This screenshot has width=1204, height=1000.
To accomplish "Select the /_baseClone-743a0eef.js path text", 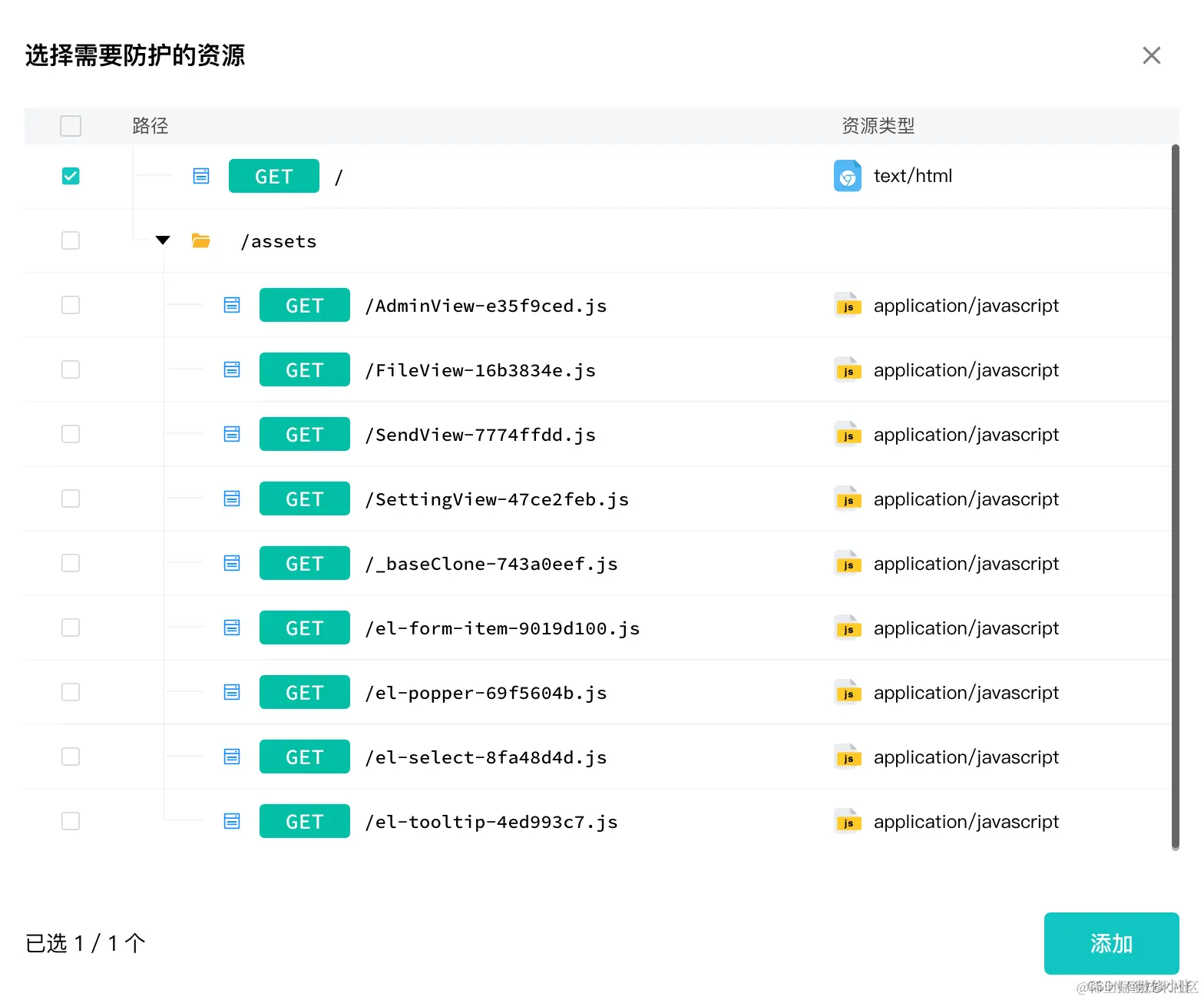I will click(x=491, y=564).
